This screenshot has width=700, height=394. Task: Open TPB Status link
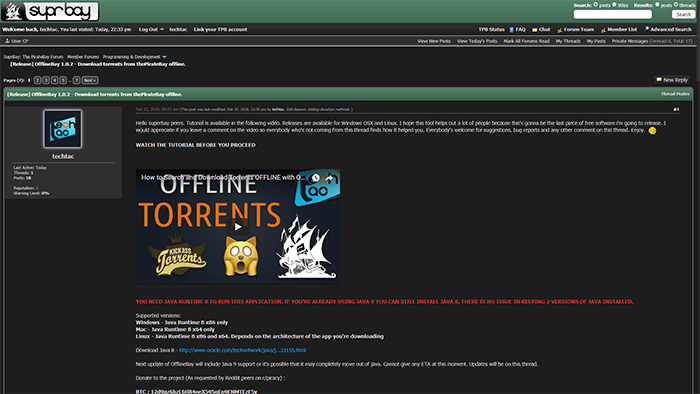point(491,29)
